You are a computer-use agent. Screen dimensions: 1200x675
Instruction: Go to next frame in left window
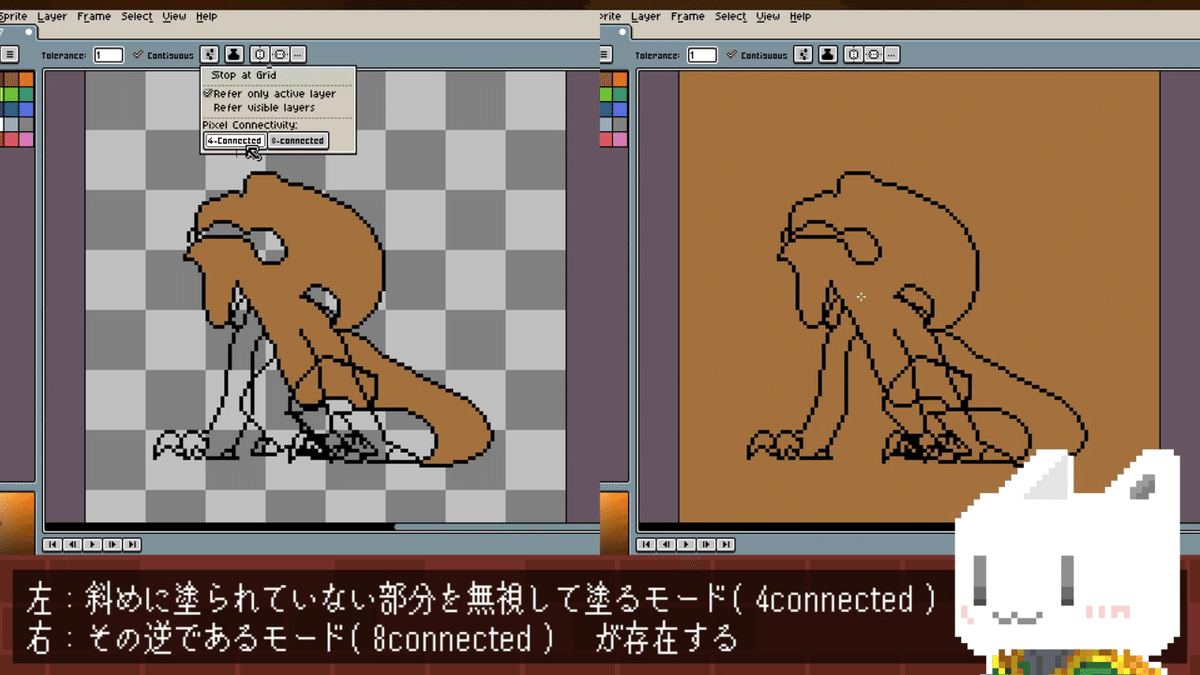coord(112,545)
